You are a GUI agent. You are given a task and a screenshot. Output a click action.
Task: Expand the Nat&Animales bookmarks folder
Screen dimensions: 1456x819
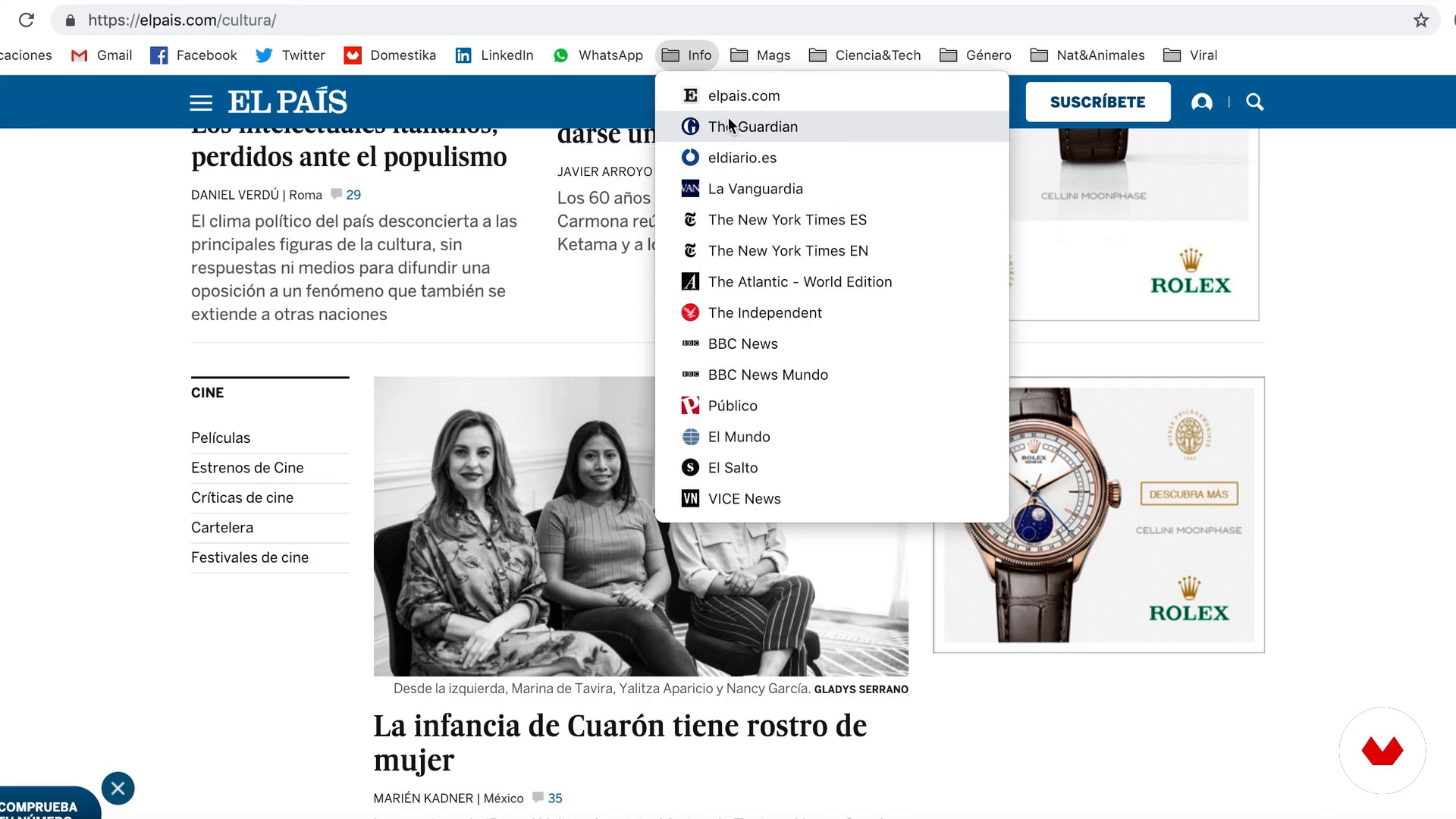coord(1087,55)
